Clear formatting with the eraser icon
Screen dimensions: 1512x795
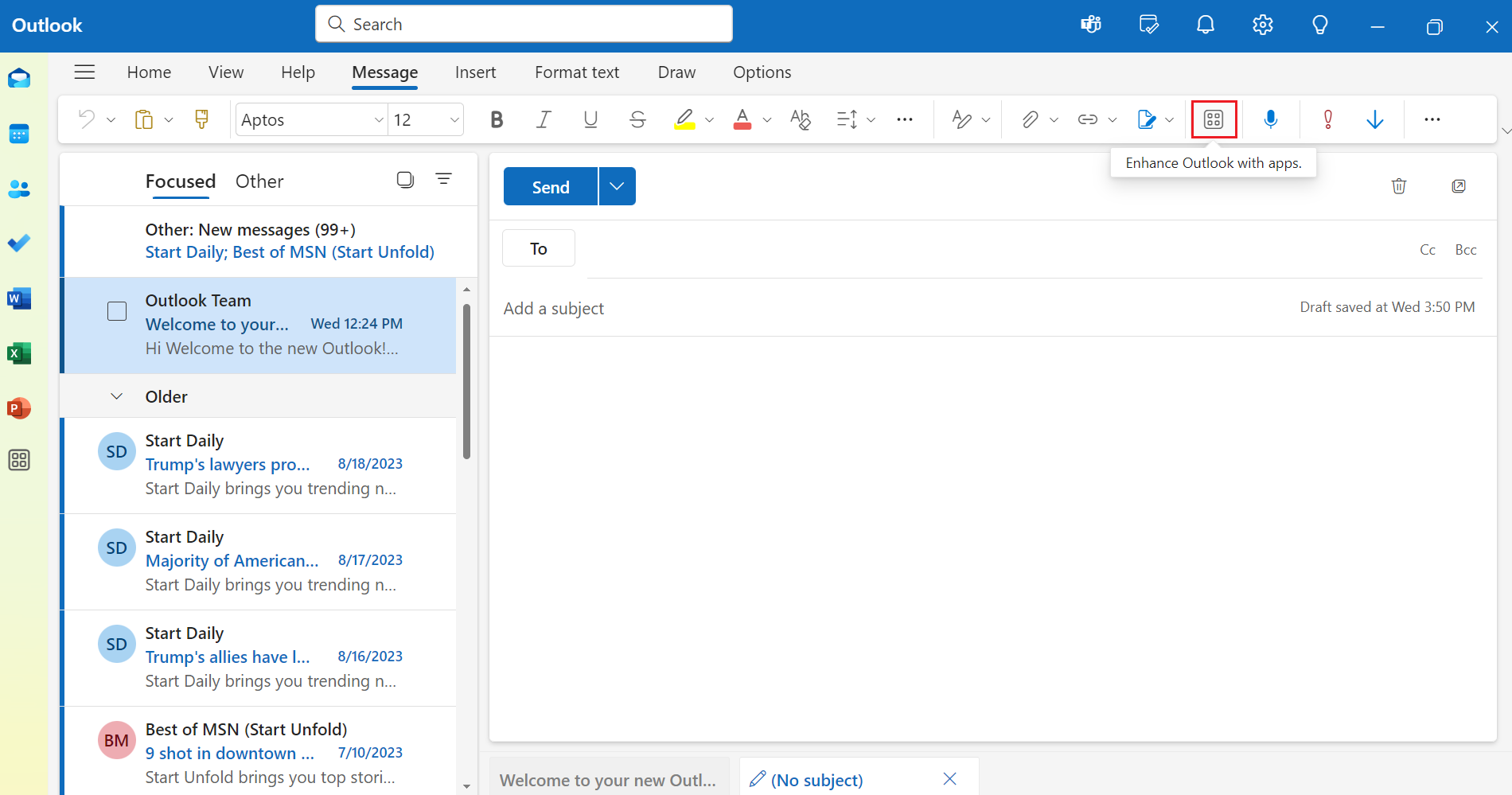click(800, 119)
